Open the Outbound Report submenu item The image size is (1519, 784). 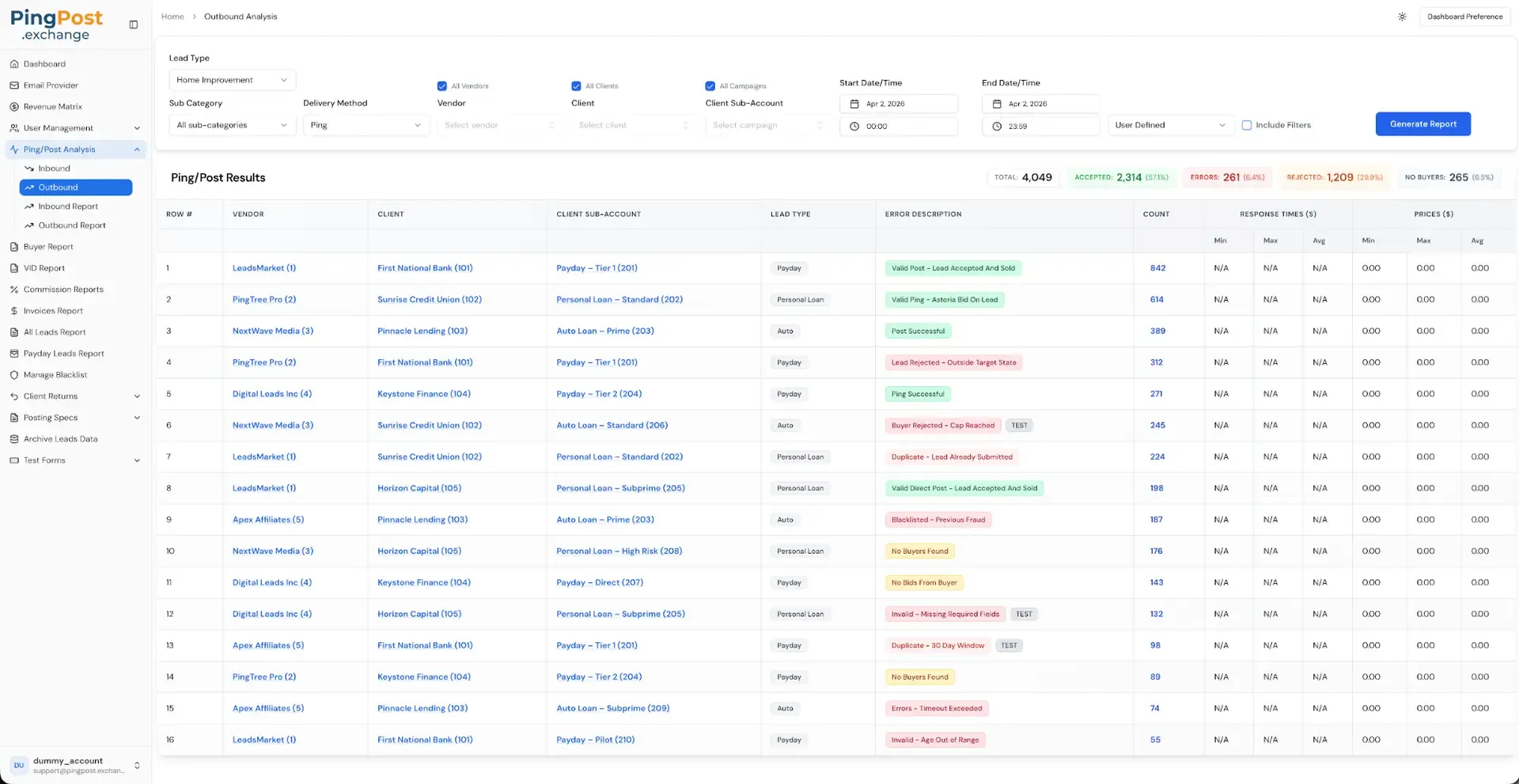[x=76, y=225]
